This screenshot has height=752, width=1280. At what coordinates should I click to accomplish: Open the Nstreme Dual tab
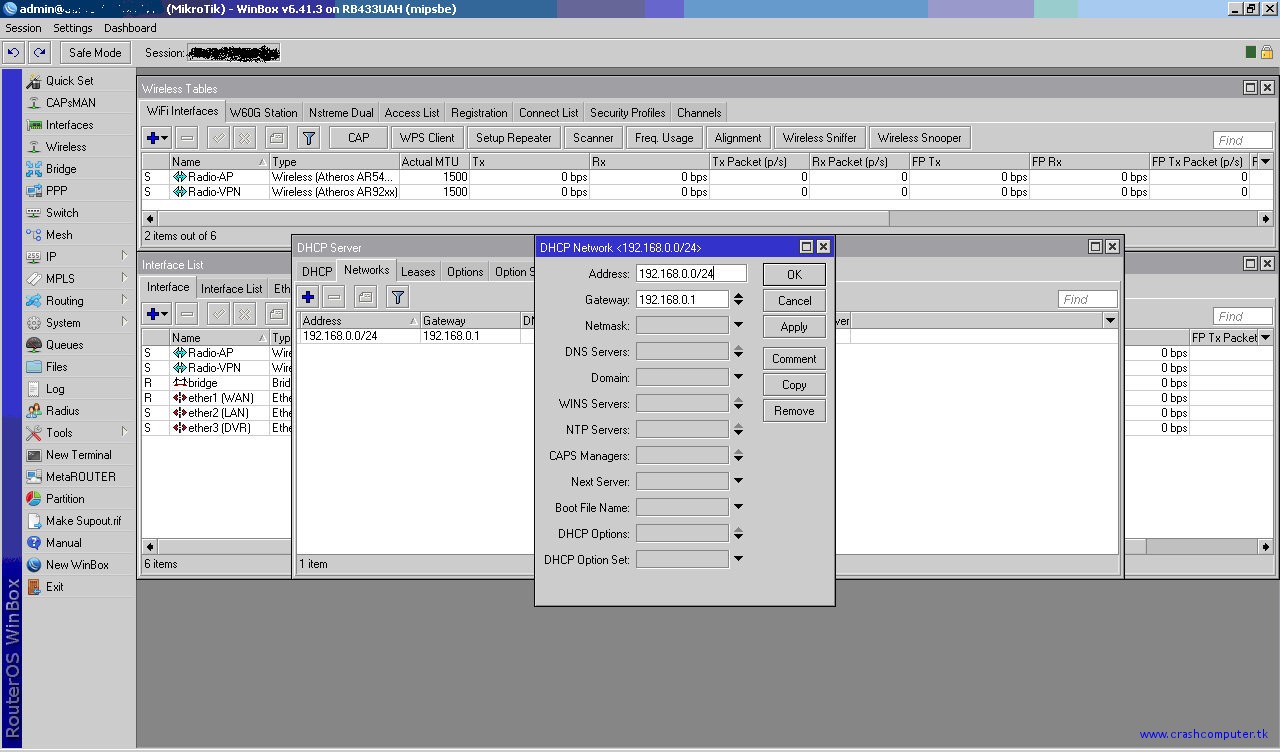pyautogui.click(x=341, y=112)
